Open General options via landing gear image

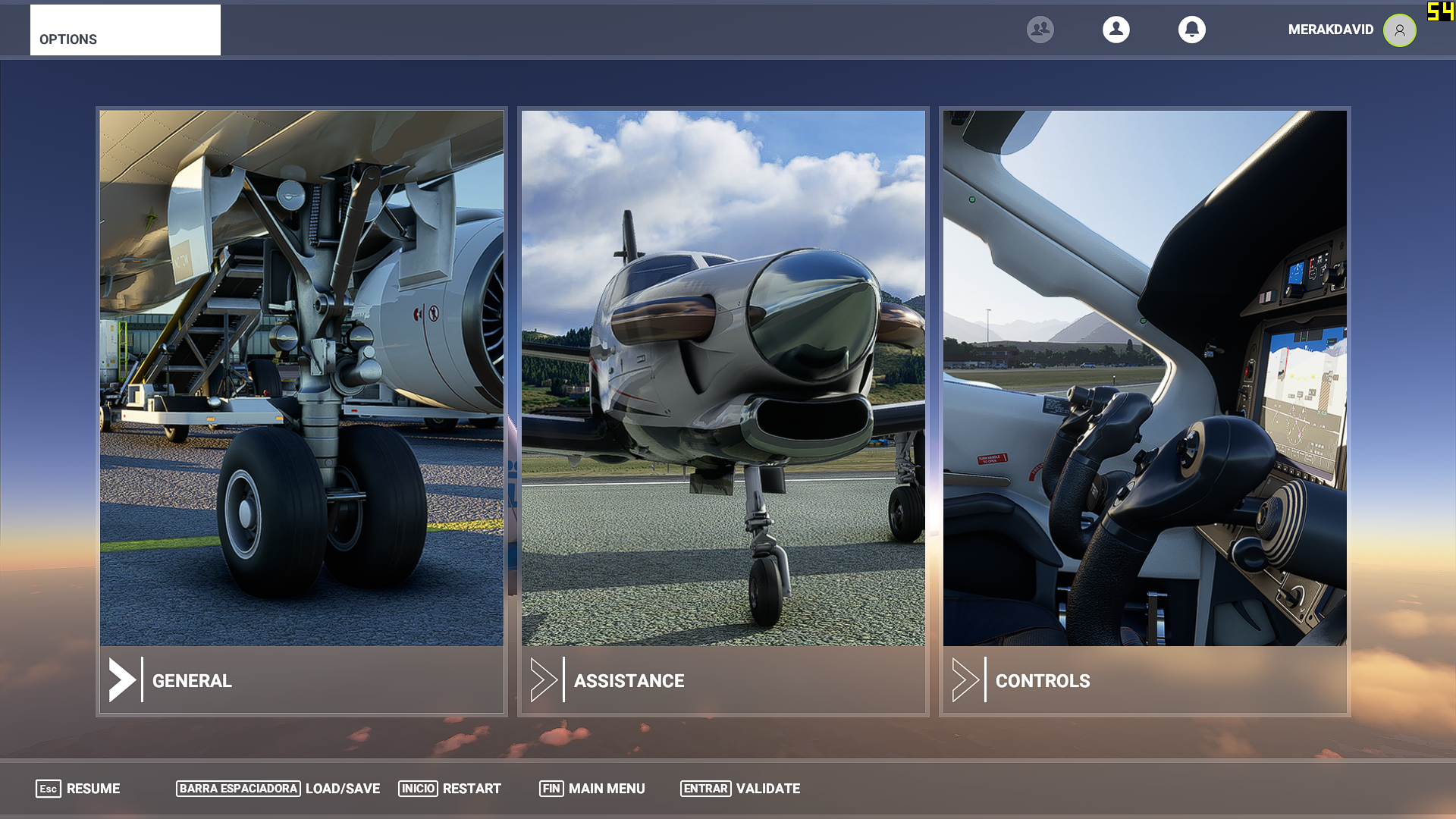tap(301, 378)
